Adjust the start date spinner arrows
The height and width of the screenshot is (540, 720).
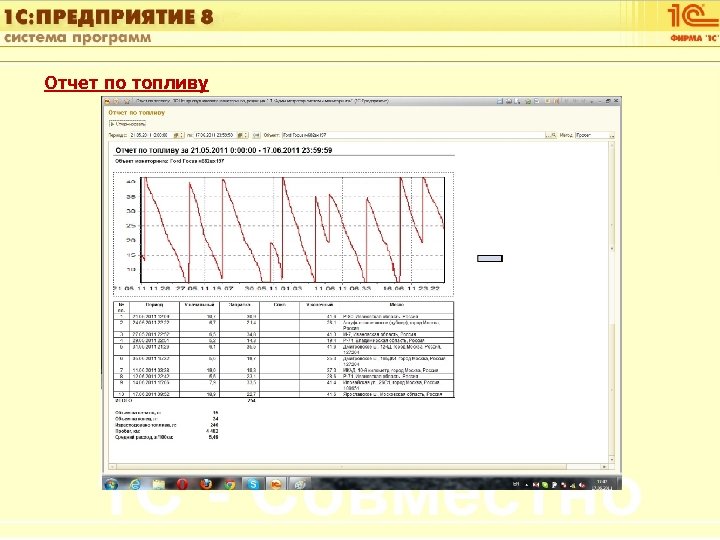tap(182, 135)
